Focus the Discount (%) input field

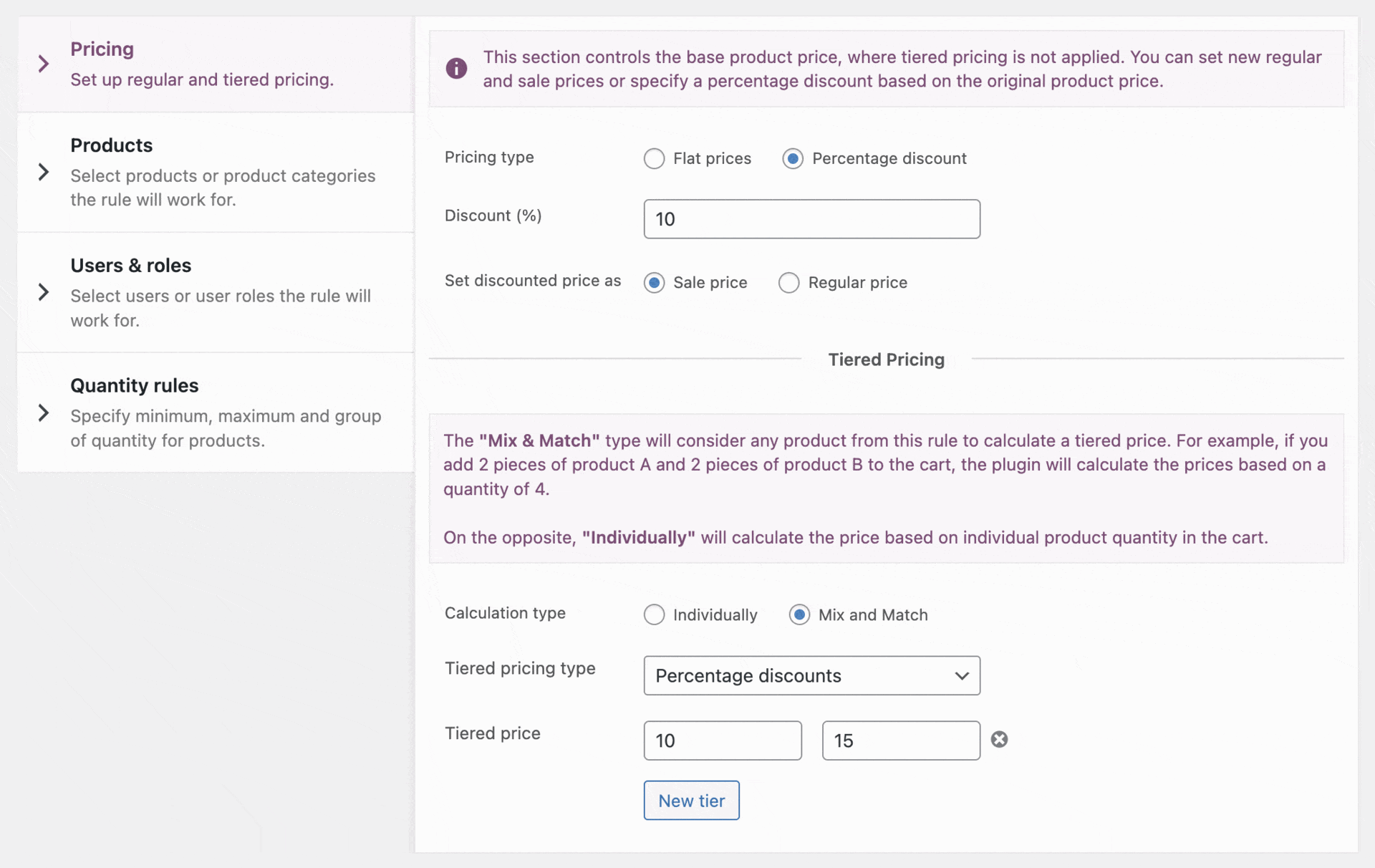pyautogui.click(x=811, y=219)
